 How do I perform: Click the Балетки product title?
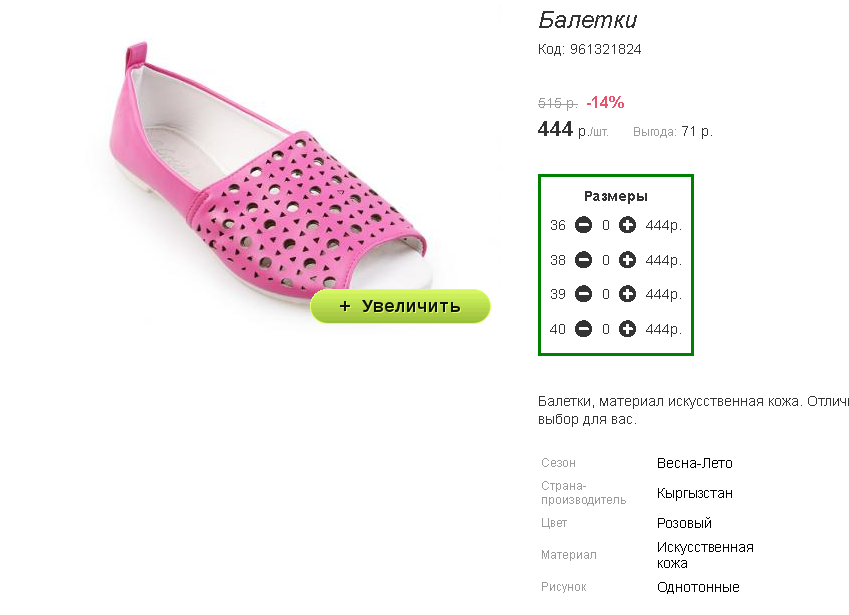point(587,21)
